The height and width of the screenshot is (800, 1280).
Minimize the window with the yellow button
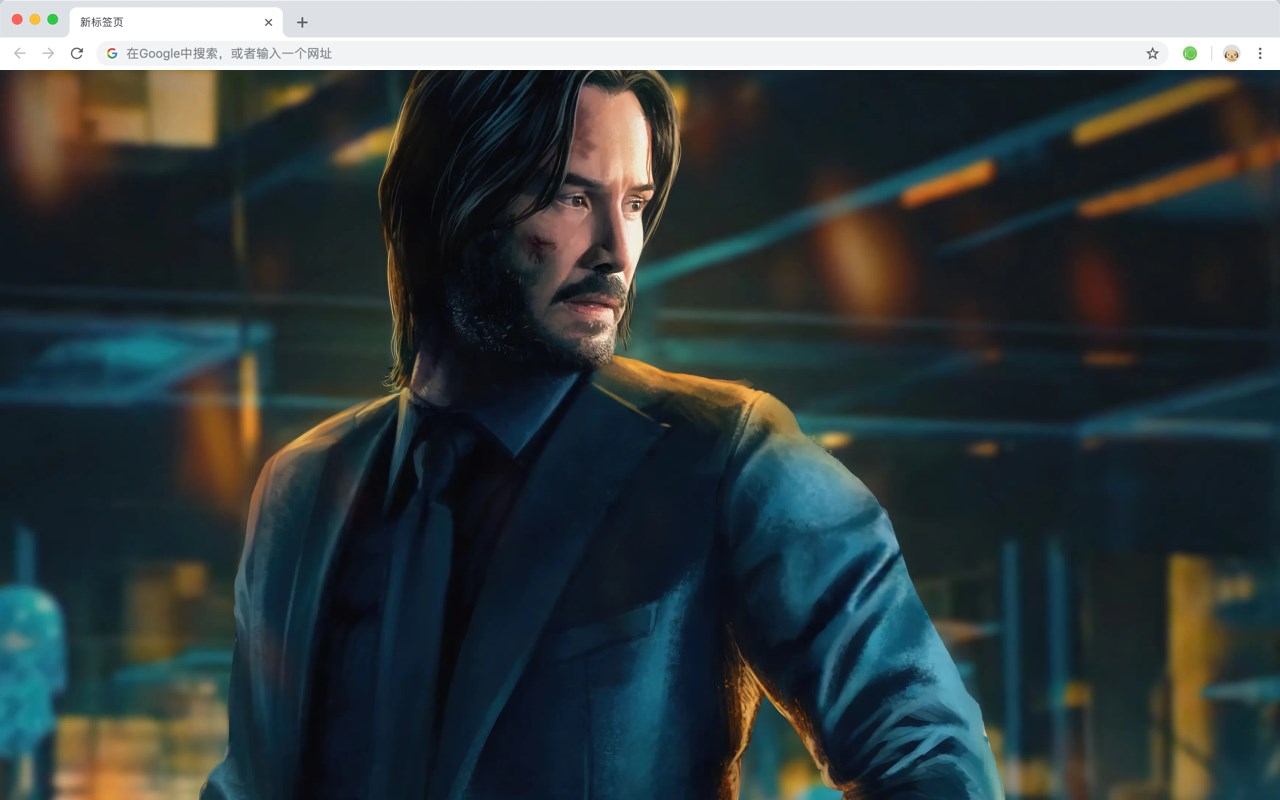(x=35, y=19)
